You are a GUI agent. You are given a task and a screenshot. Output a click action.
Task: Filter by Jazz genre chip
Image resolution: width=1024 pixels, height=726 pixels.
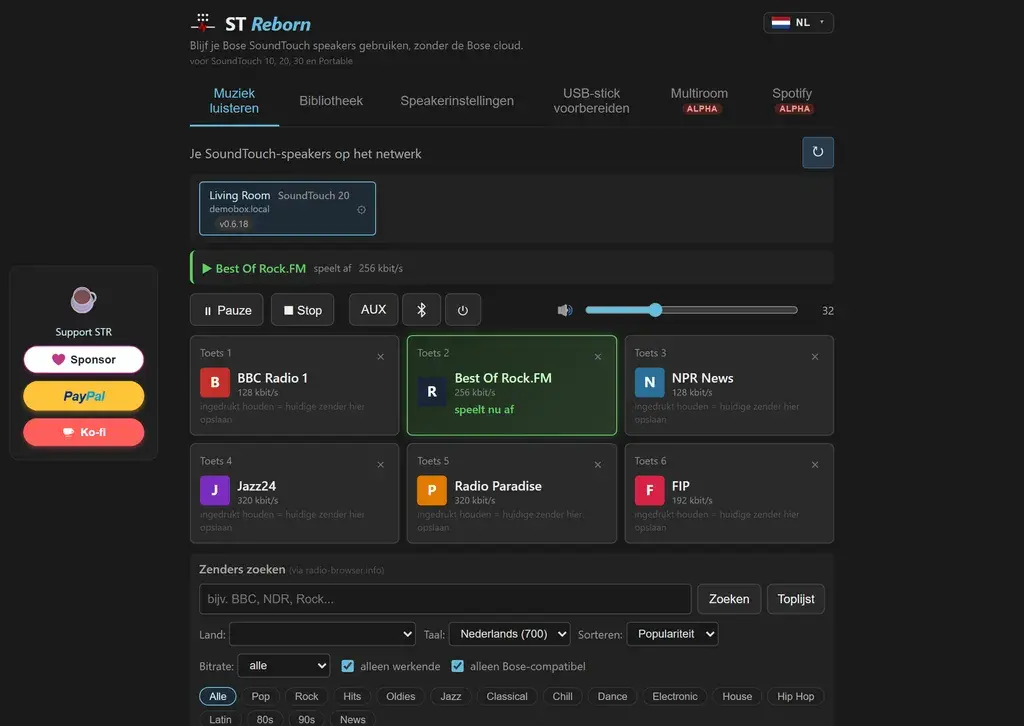click(451, 697)
